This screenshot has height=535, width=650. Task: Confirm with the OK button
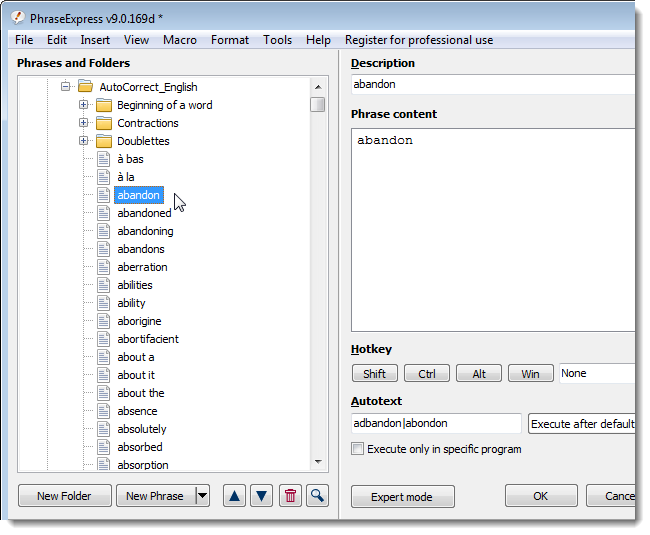(x=541, y=496)
